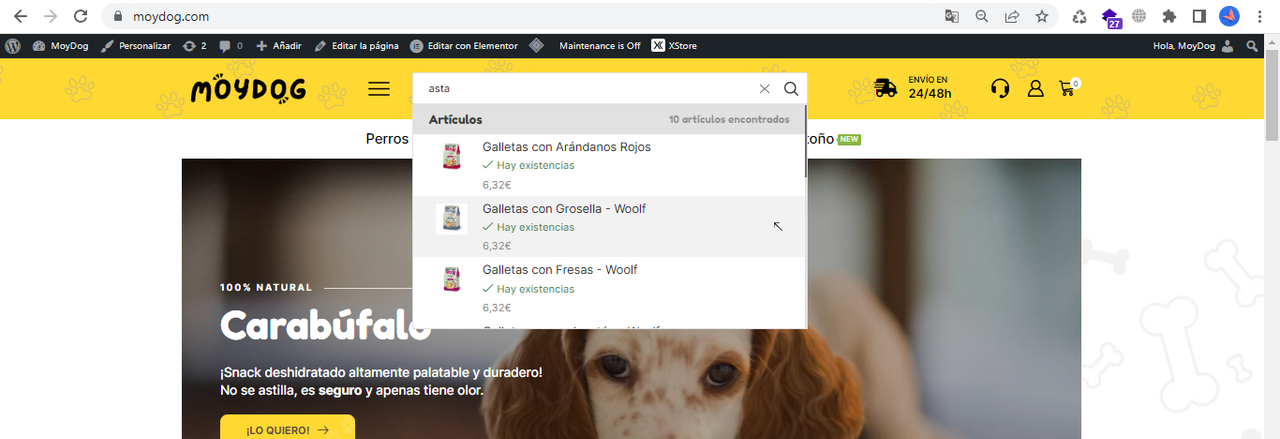
Task: Open the Google Translate page icon
Action: (x=952, y=16)
